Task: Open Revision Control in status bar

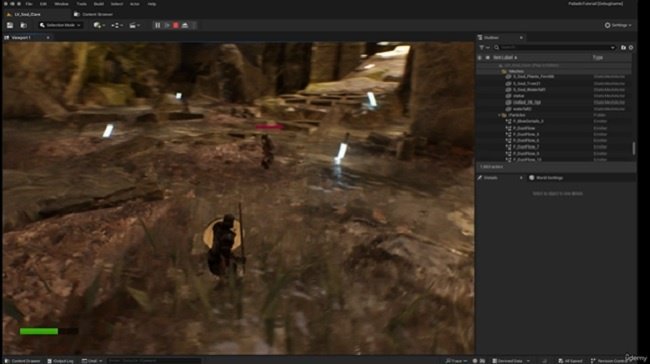Action: point(609,361)
